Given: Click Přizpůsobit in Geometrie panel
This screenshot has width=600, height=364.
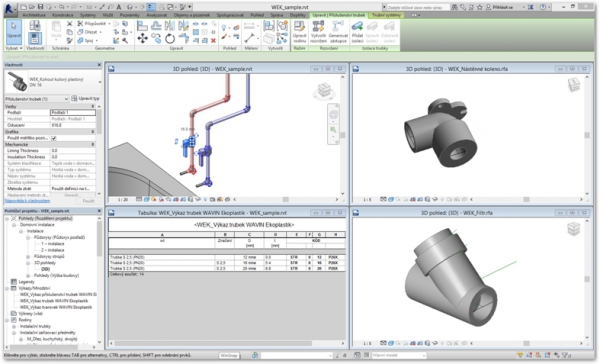Looking at the screenshot, I should (x=94, y=24).
